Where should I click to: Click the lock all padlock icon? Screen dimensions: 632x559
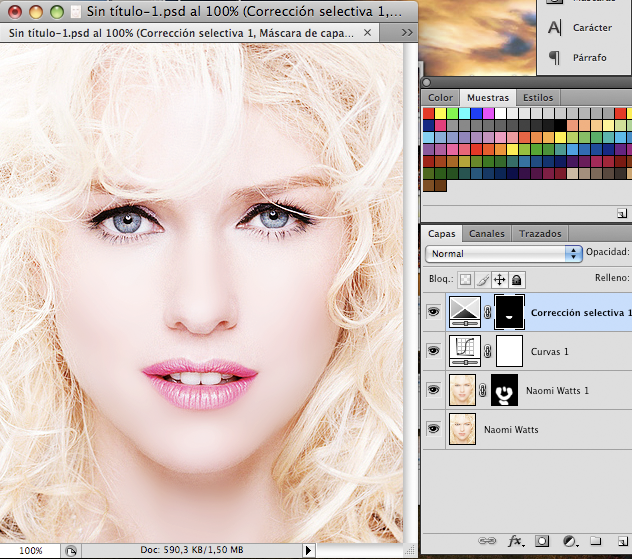(518, 280)
